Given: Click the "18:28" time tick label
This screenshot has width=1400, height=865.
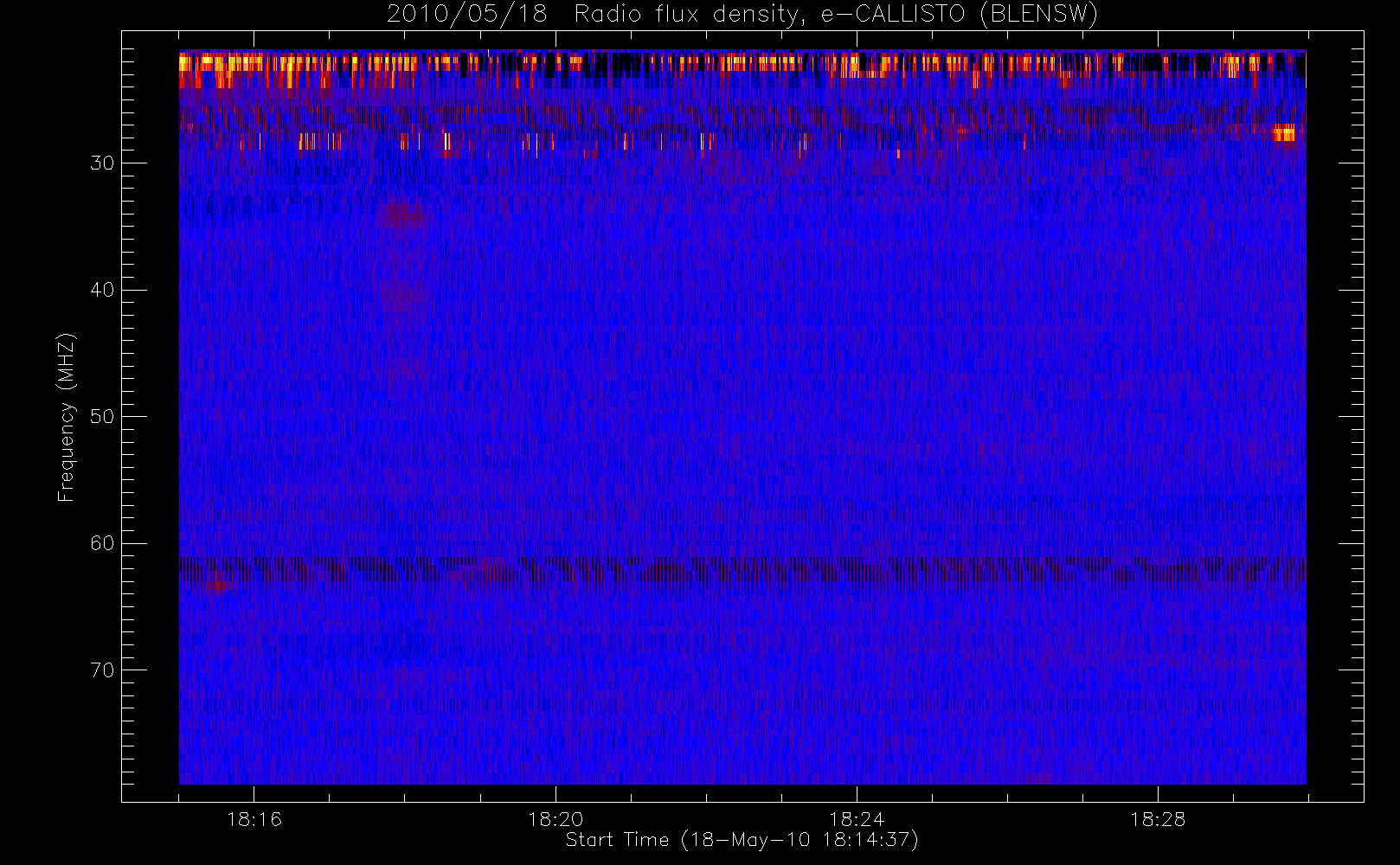Looking at the screenshot, I should pos(1158,819).
